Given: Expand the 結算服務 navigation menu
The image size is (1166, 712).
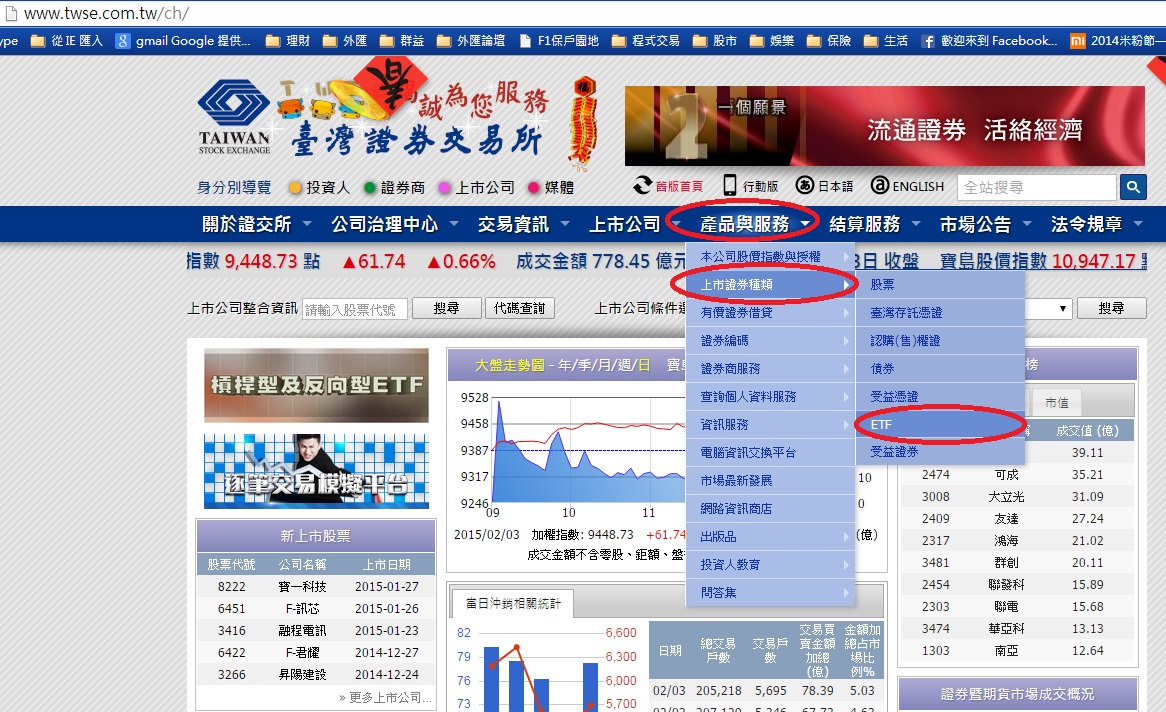Looking at the screenshot, I should [x=874, y=224].
